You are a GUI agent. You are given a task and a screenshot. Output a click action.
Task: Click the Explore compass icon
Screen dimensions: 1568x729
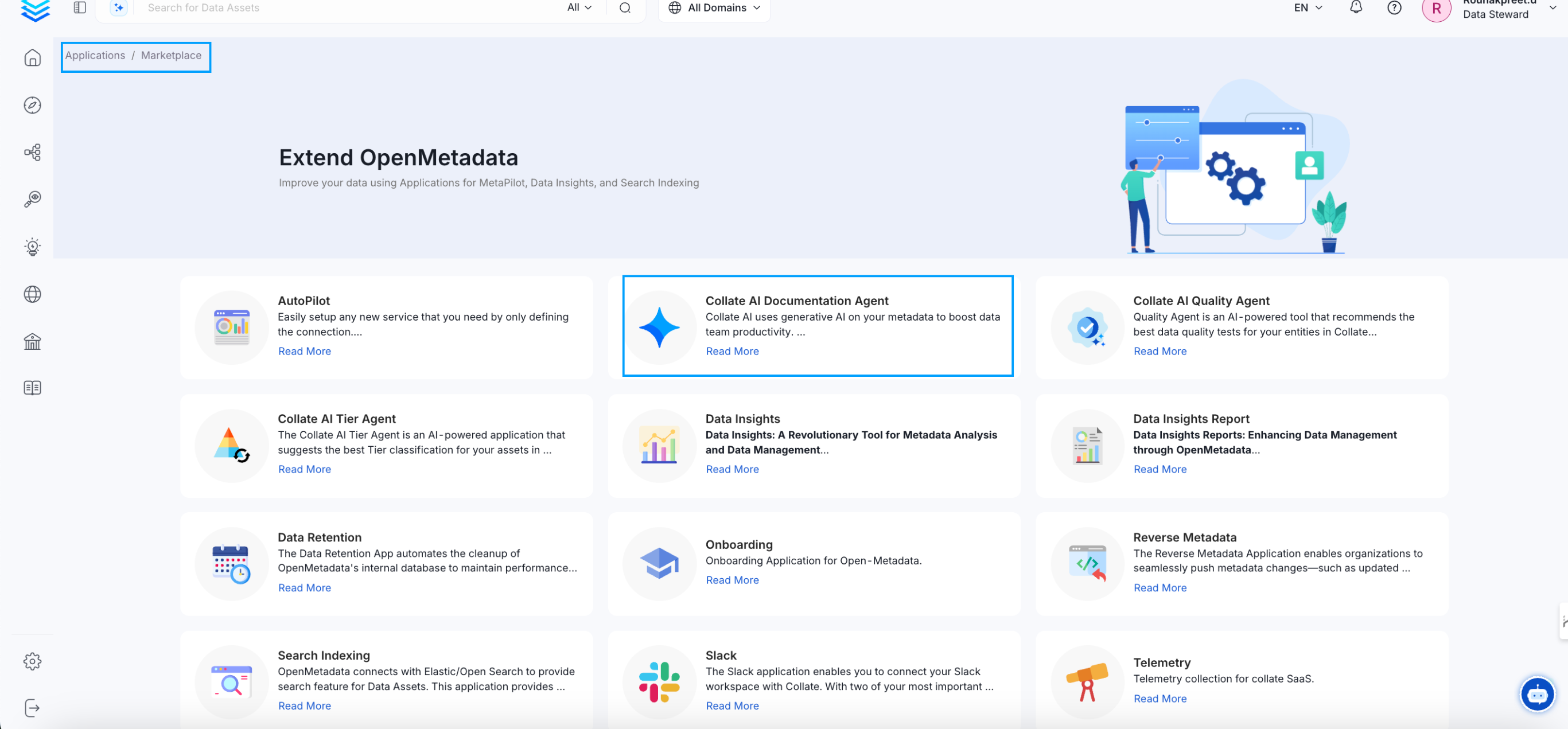click(x=32, y=104)
